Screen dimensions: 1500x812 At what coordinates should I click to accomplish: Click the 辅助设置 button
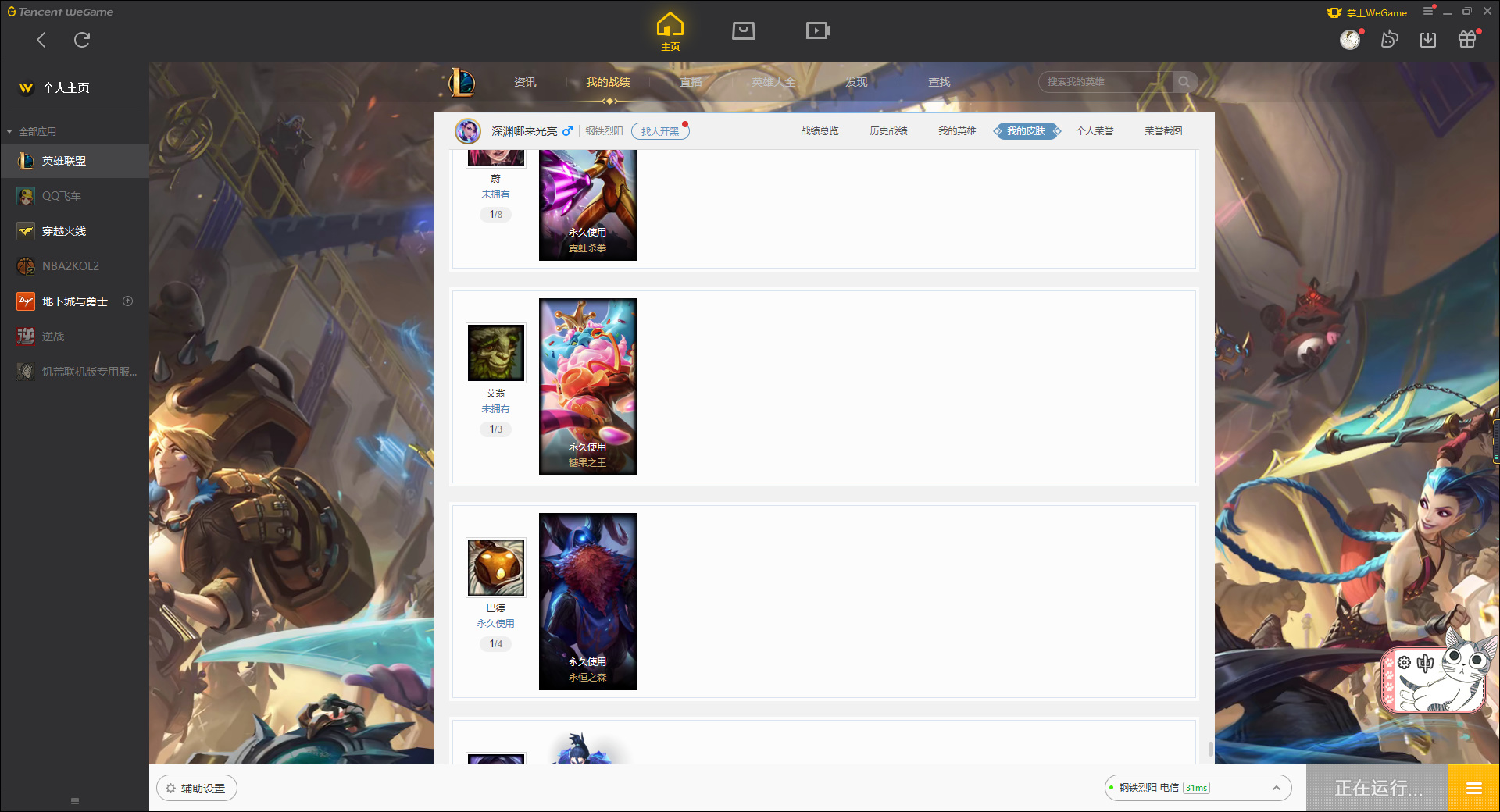pos(197,789)
